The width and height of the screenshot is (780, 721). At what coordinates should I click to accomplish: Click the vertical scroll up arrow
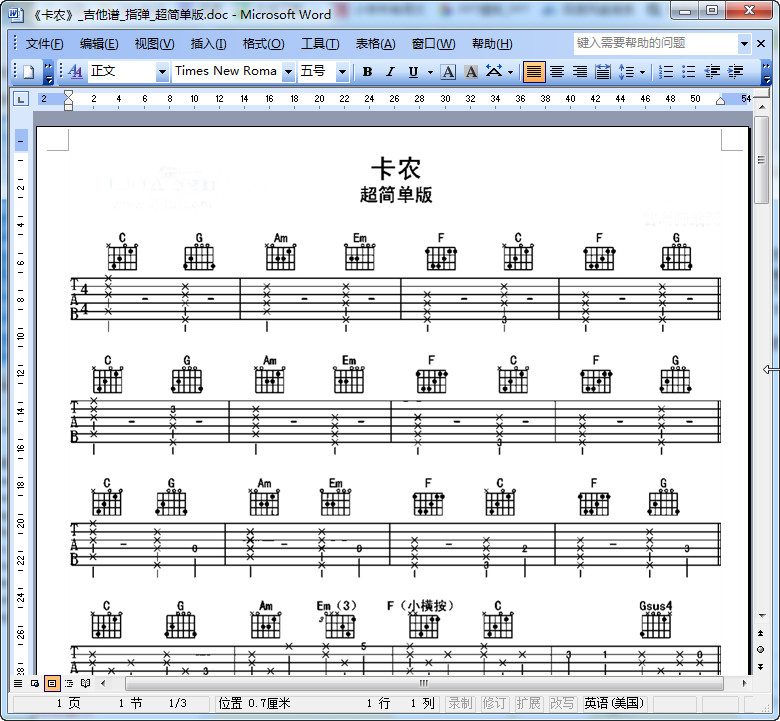click(762, 107)
